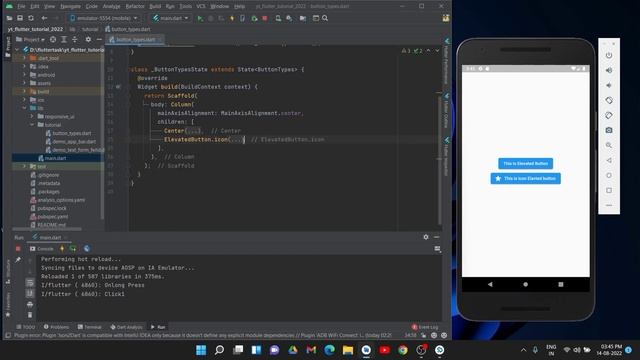Take screenshot camera icon on emulator toolbar

(609, 130)
